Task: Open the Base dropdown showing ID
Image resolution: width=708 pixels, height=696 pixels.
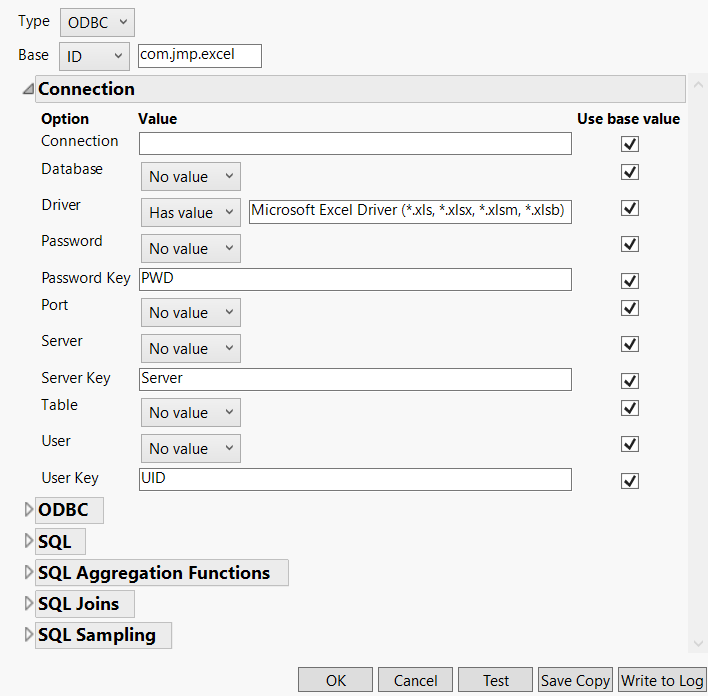Action: point(94,56)
